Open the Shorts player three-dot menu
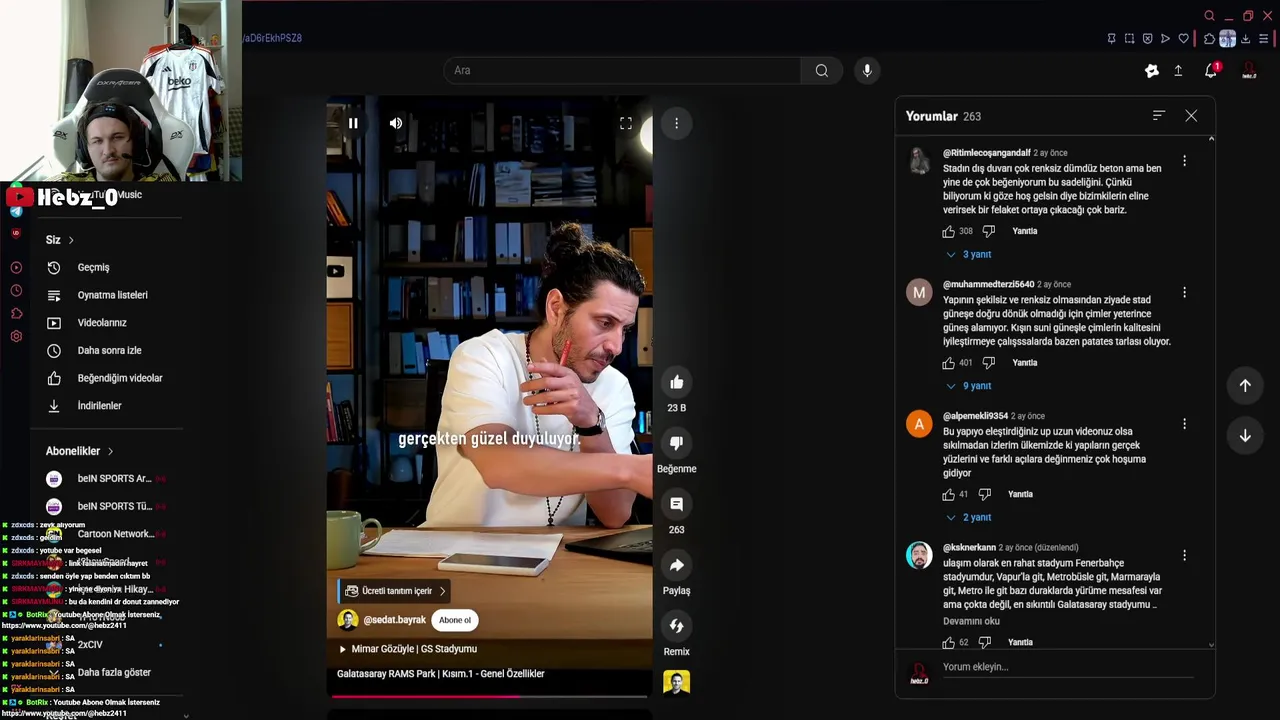This screenshot has height=720, width=1280. click(x=676, y=123)
